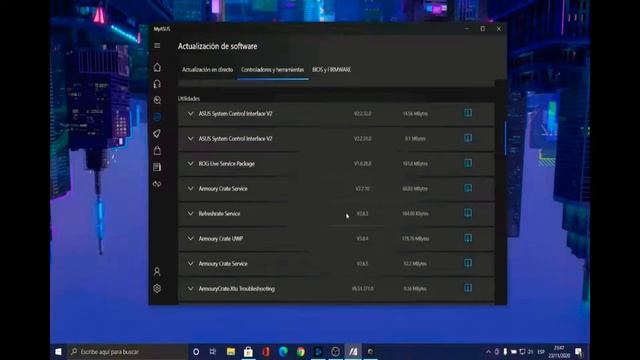Screen dimensions: 640x360
Task: Expand ASUS System Control Interface V2 14.56 MBytes row
Action: coord(190,113)
